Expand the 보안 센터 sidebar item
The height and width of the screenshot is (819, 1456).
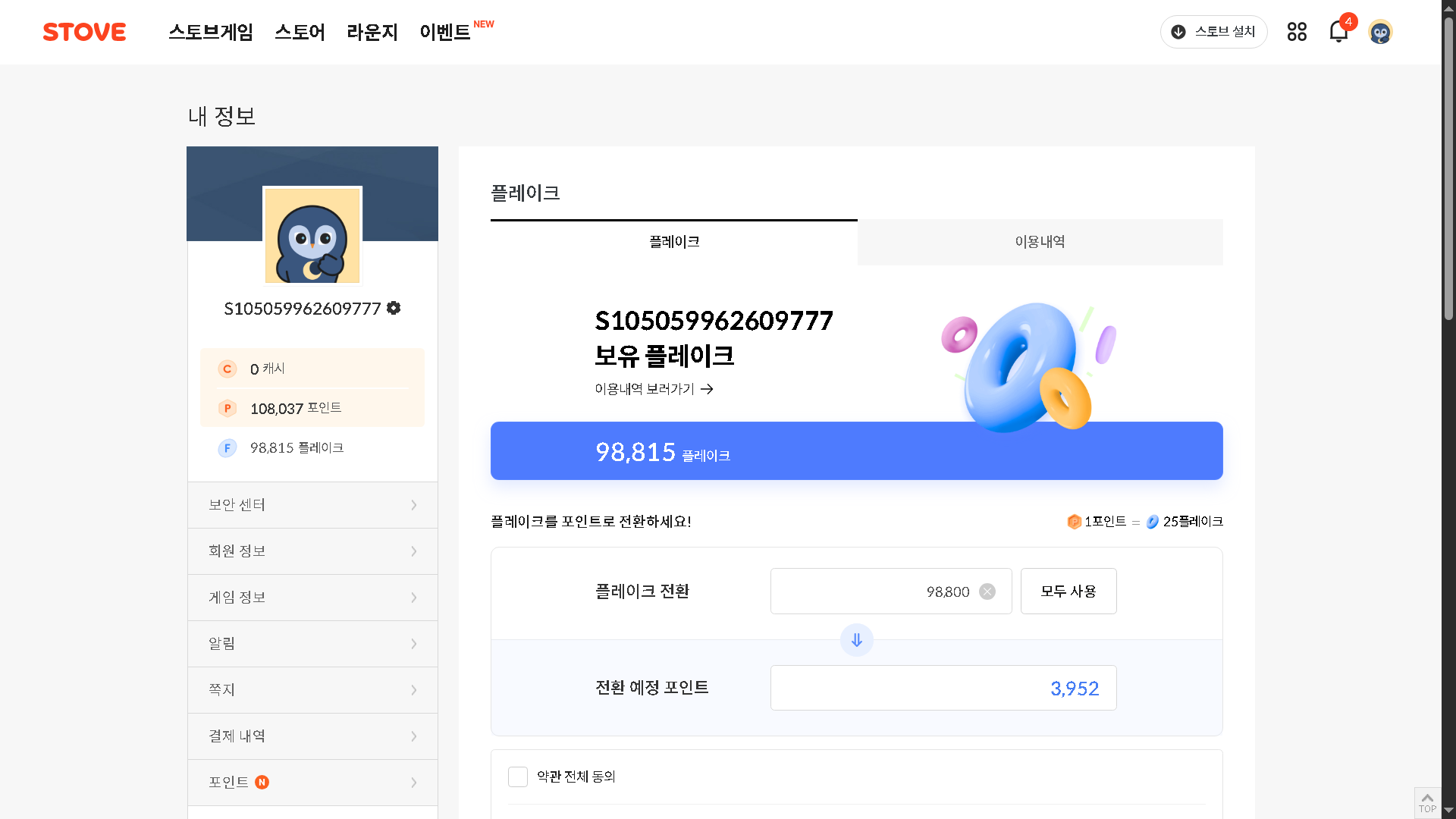click(x=312, y=505)
